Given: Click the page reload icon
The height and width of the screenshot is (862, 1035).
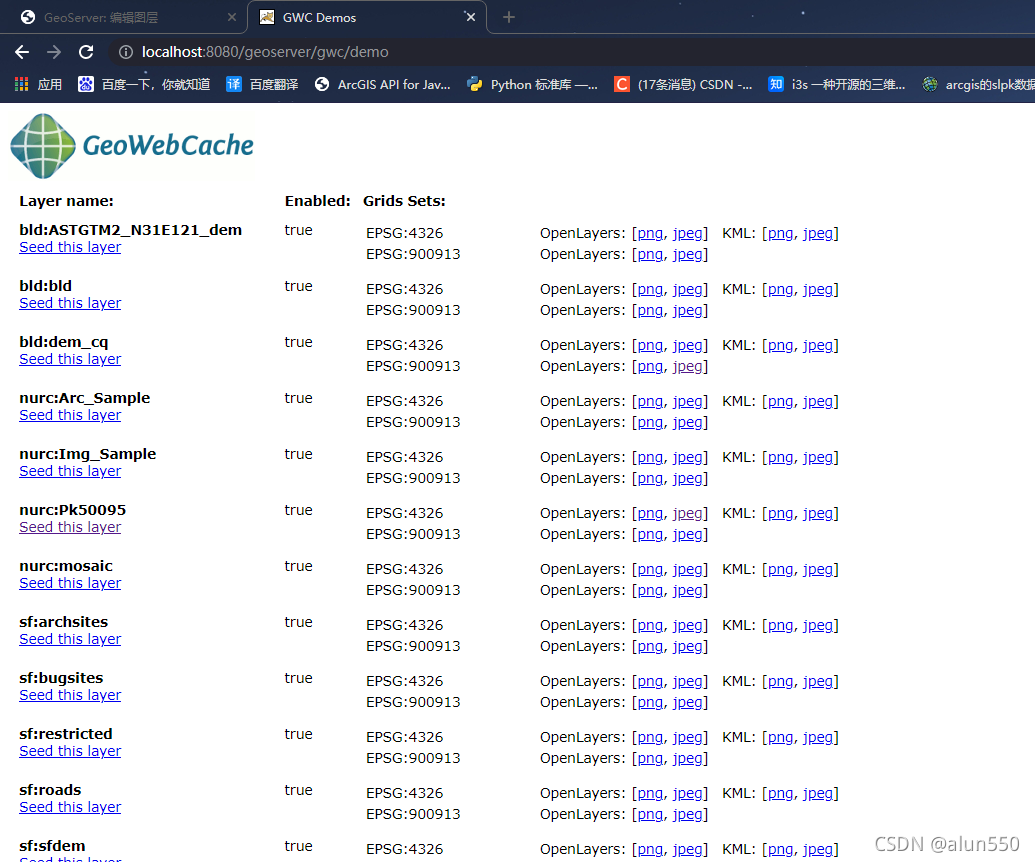Looking at the screenshot, I should click(86, 52).
